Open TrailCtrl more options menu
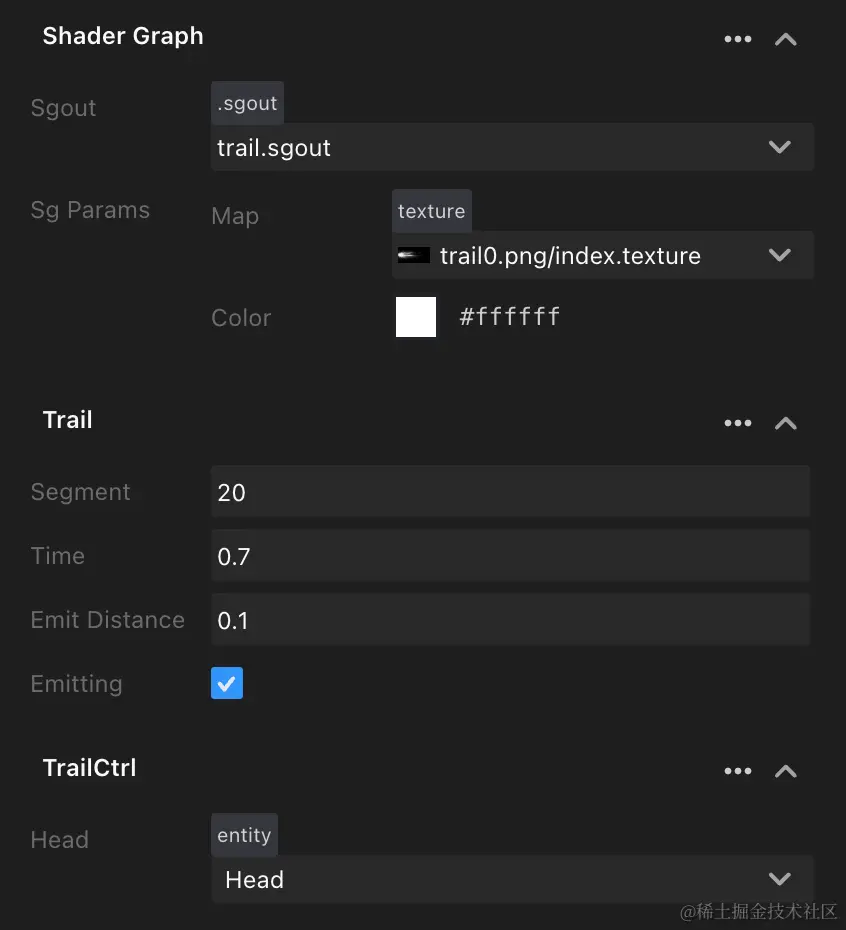This screenshot has height=930, width=846. pyautogui.click(x=737, y=771)
